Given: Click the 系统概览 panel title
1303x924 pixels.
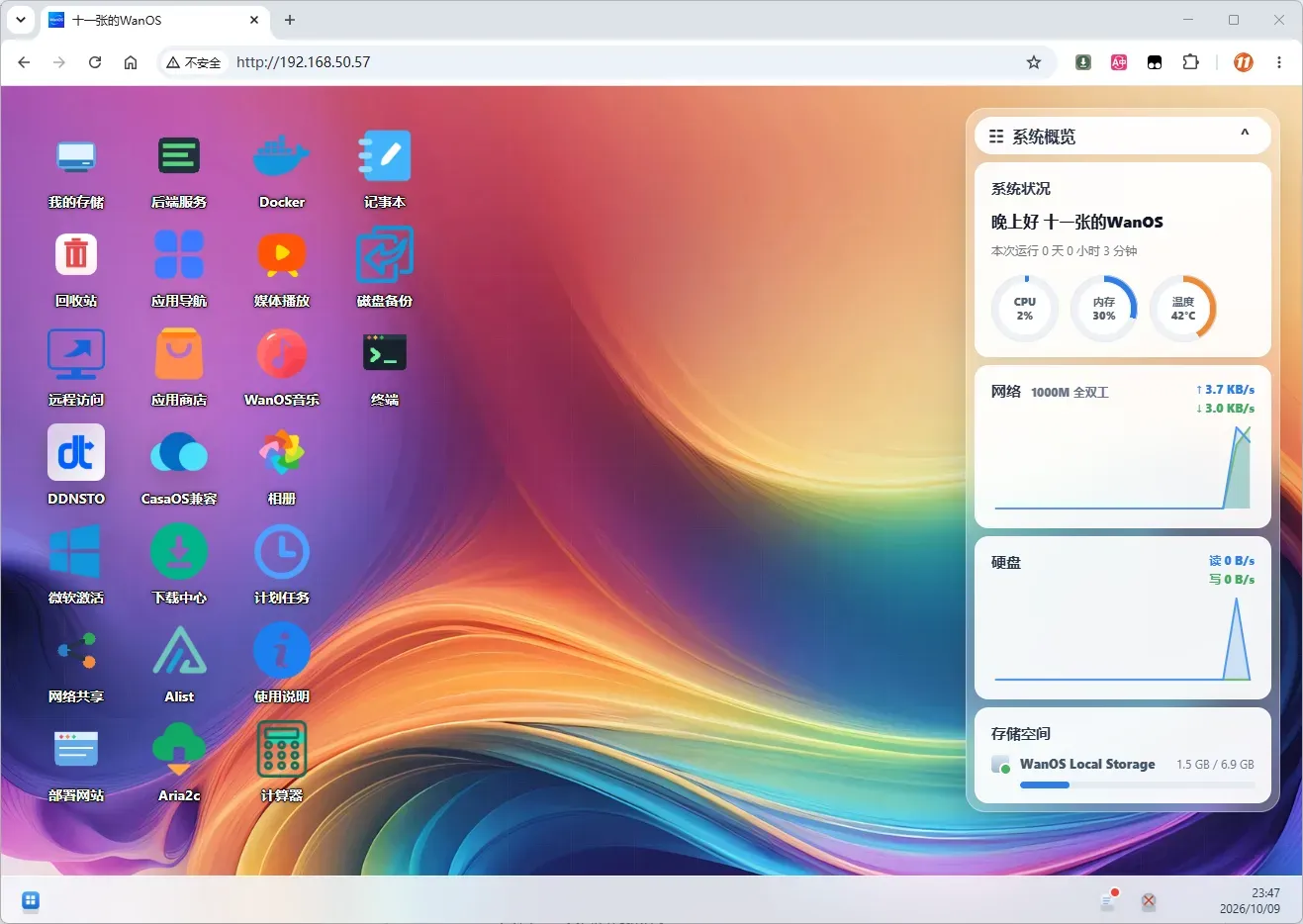Looking at the screenshot, I should [x=1044, y=137].
